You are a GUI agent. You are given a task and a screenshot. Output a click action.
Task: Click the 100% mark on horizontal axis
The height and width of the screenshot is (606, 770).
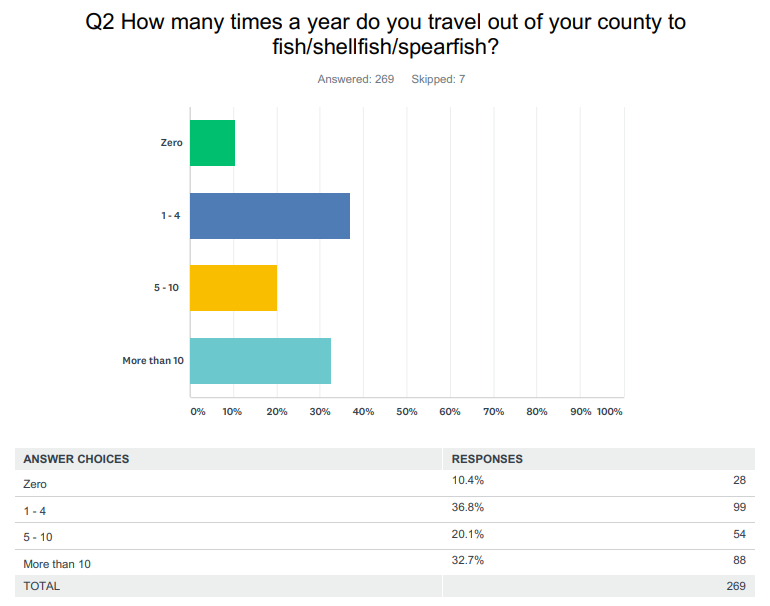click(610, 412)
